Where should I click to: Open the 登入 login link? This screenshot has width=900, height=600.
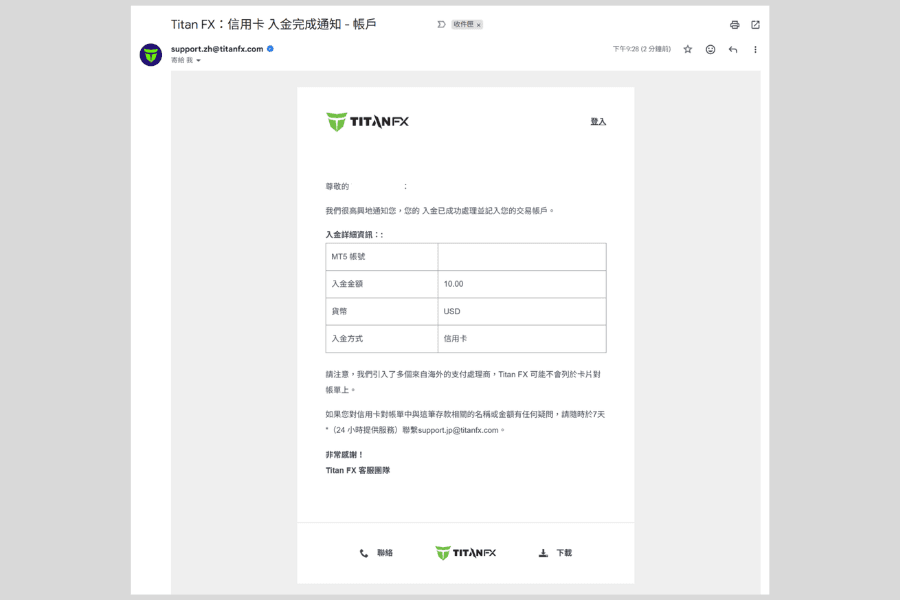596,120
